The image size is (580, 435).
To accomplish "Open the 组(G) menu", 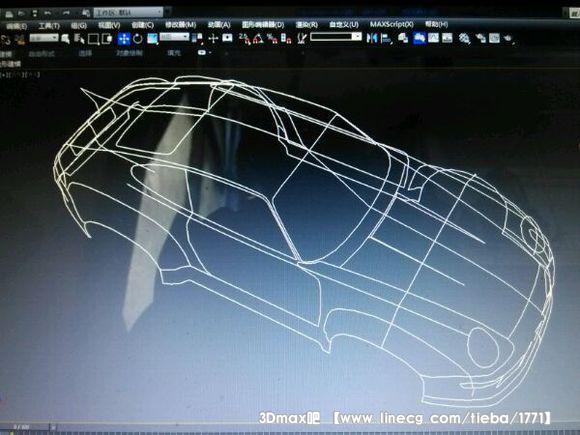I will pyautogui.click(x=78, y=26).
